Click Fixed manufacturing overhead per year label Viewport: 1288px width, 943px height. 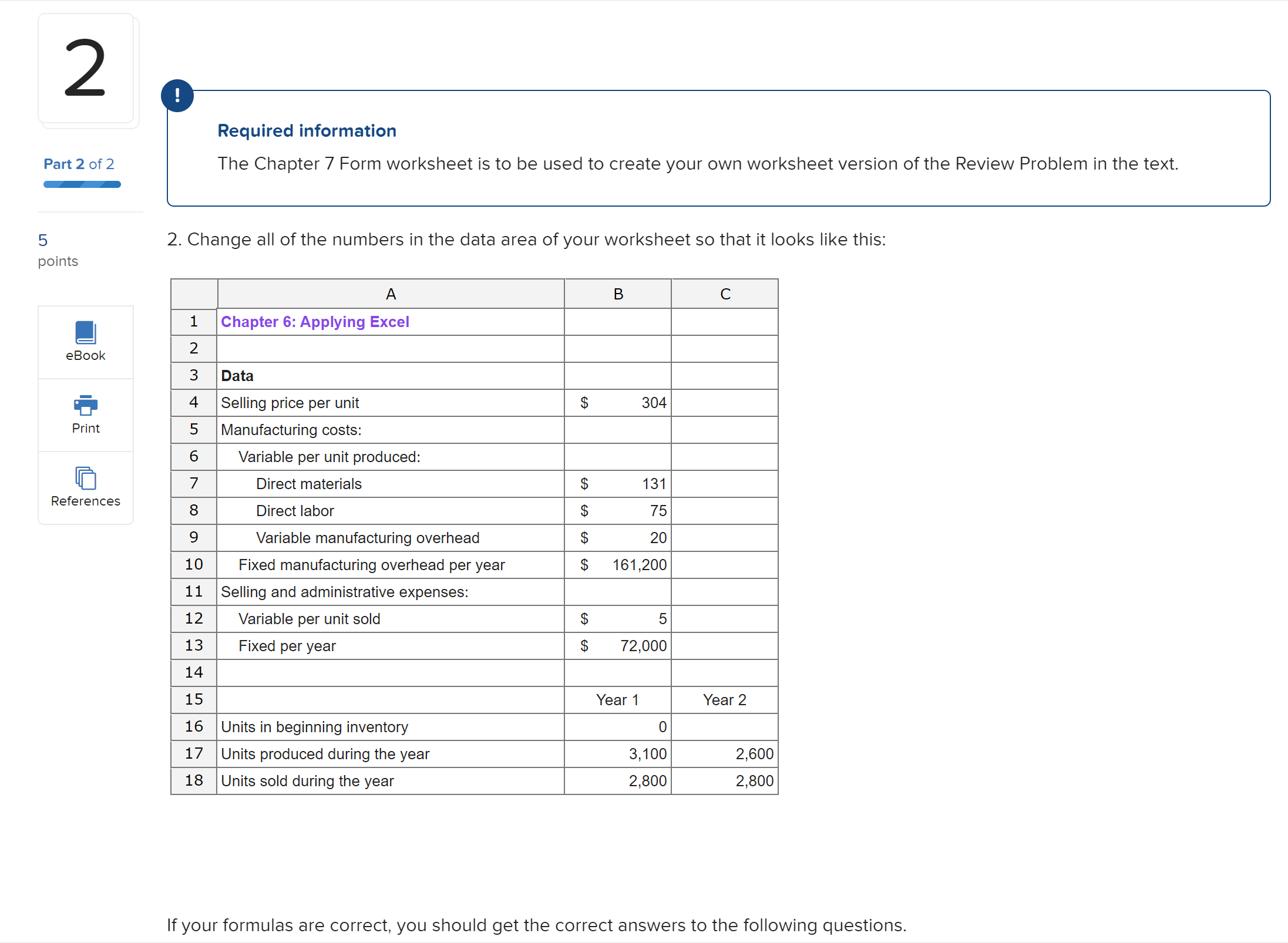pyautogui.click(x=372, y=565)
